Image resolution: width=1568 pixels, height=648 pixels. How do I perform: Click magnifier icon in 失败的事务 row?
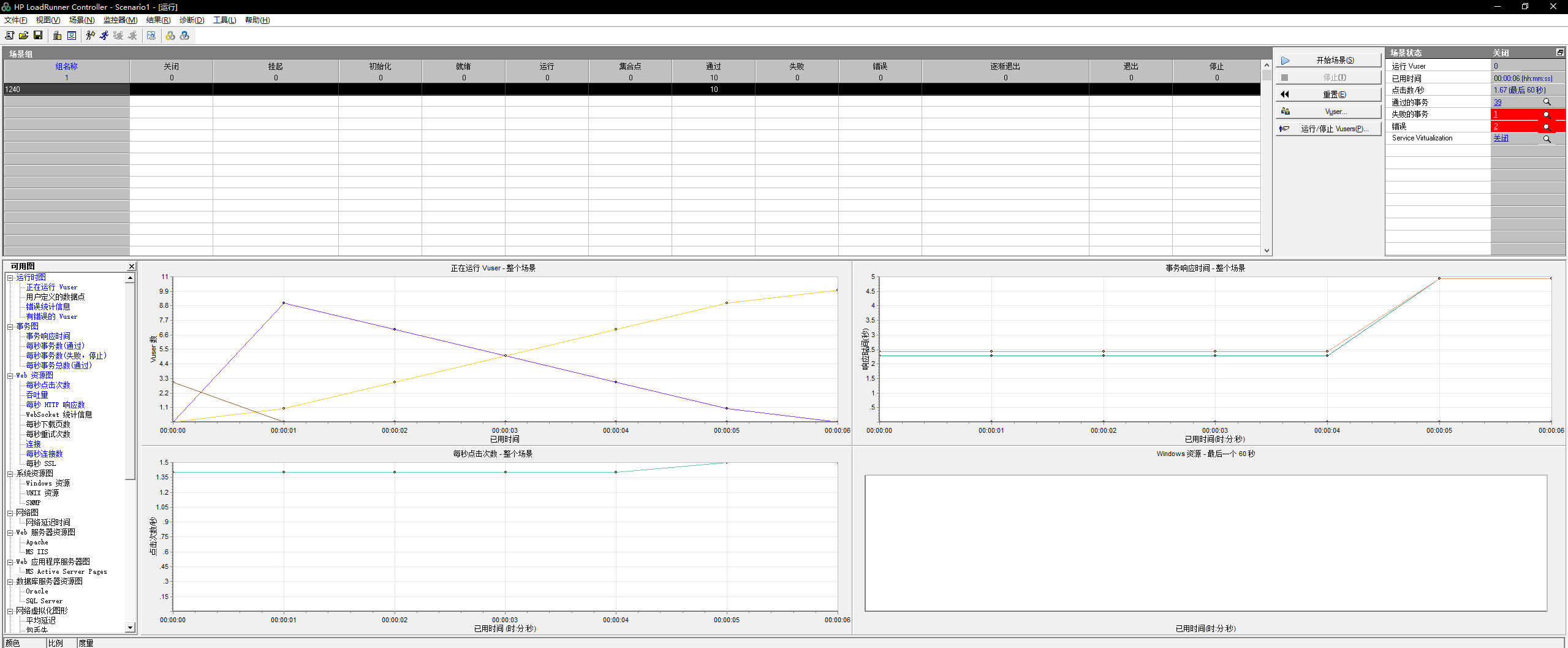[x=1547, y=115]
